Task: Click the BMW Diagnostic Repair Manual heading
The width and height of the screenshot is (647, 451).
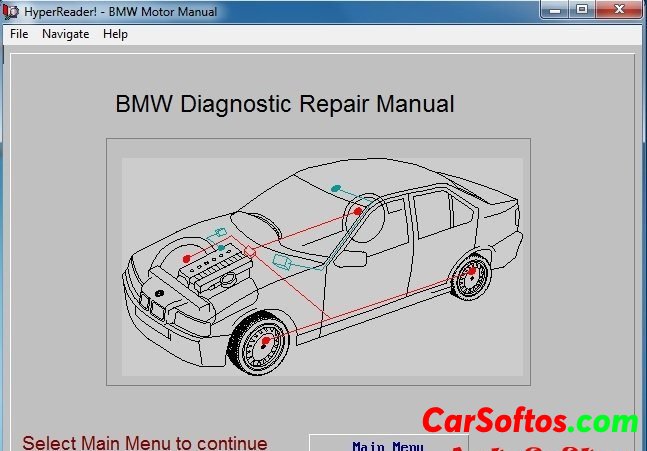Action: click(x=285, y=104)
